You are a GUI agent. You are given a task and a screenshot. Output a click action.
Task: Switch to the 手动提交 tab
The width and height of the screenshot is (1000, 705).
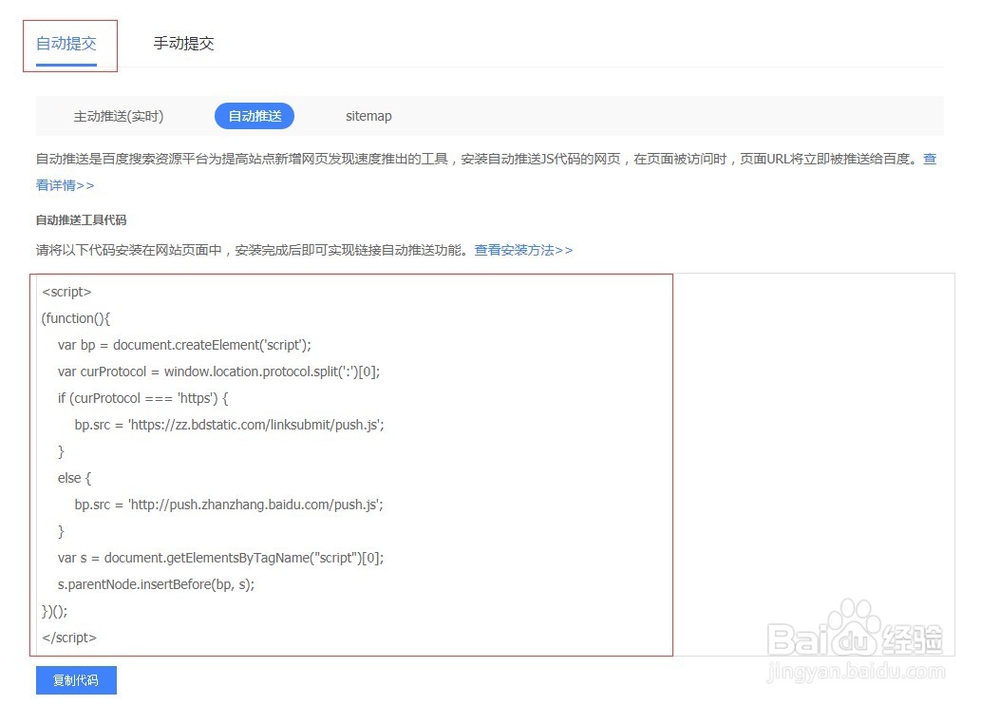tap(184, 43)
